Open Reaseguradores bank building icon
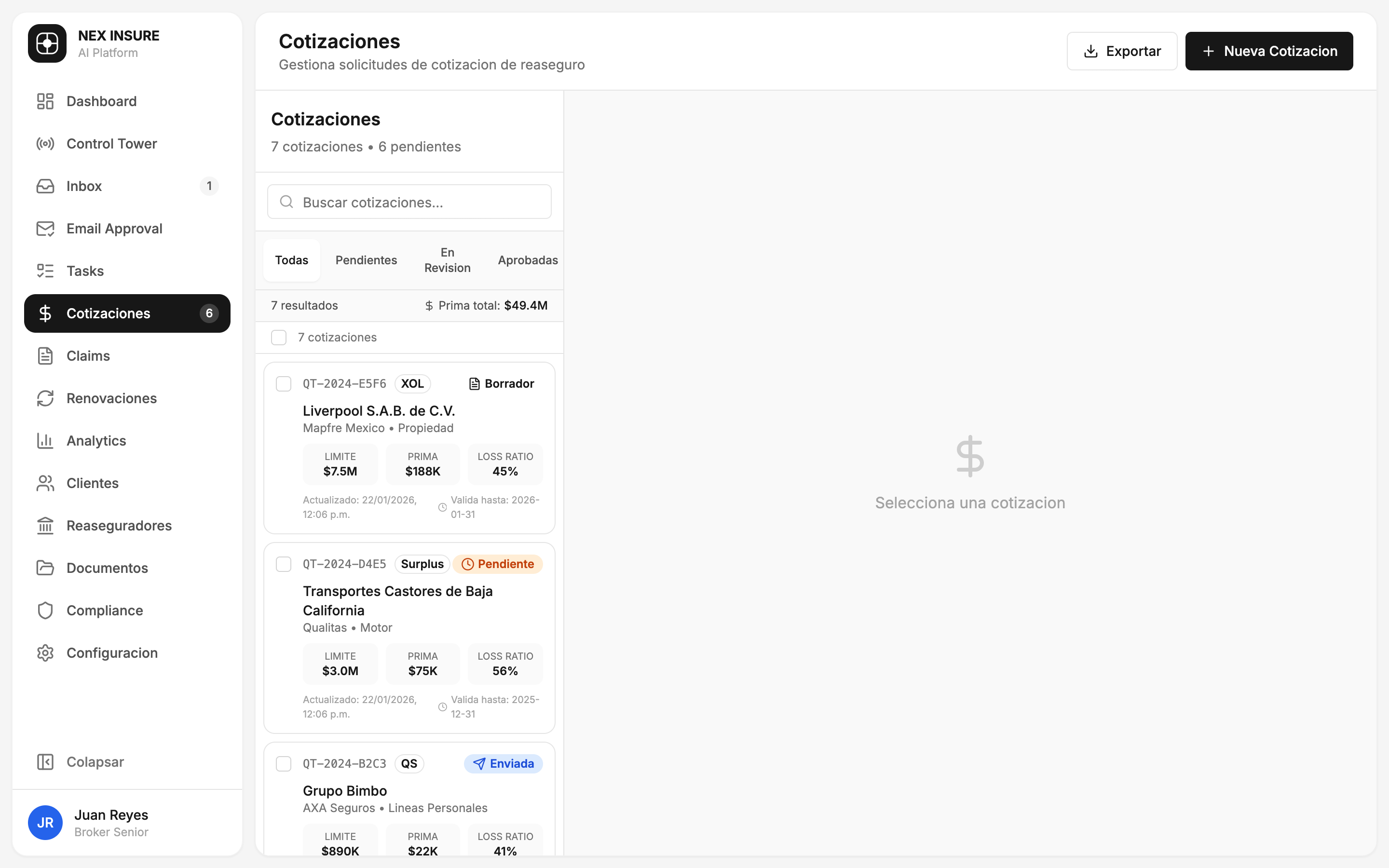 (45, 526)
